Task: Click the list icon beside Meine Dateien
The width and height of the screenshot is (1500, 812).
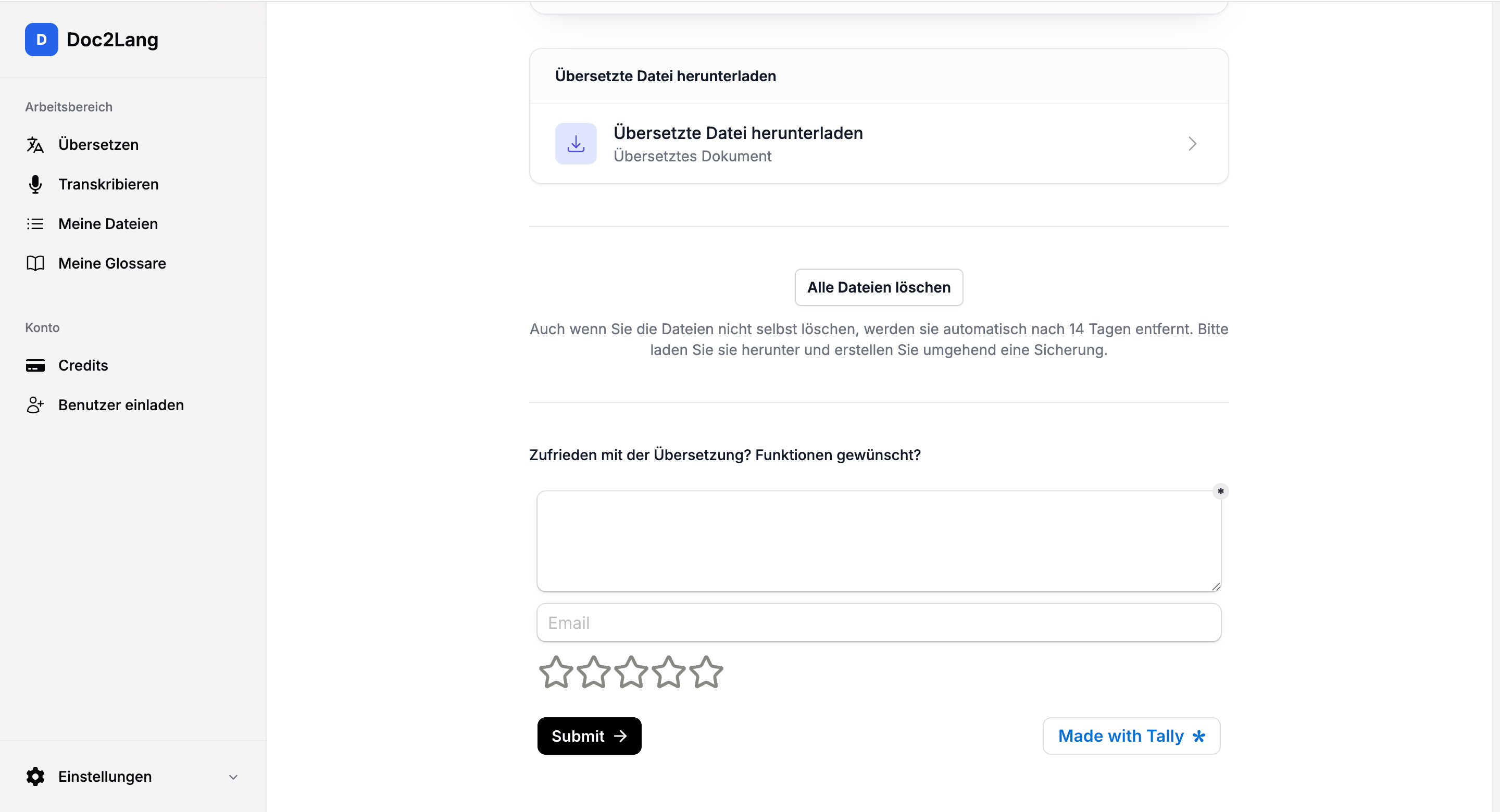Action: click(x=35, y=223)
